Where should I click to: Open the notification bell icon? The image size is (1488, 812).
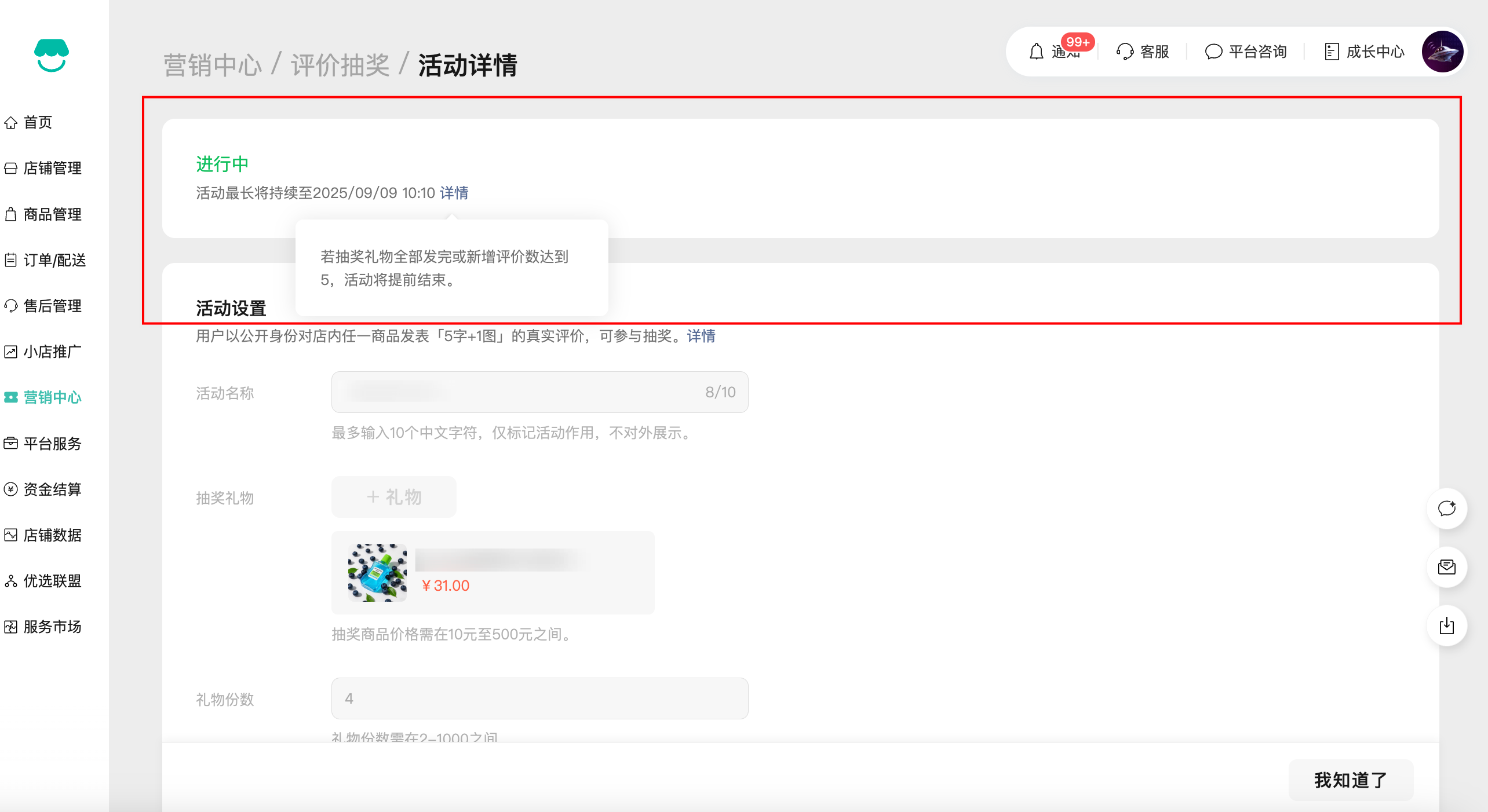[1036, 52]
